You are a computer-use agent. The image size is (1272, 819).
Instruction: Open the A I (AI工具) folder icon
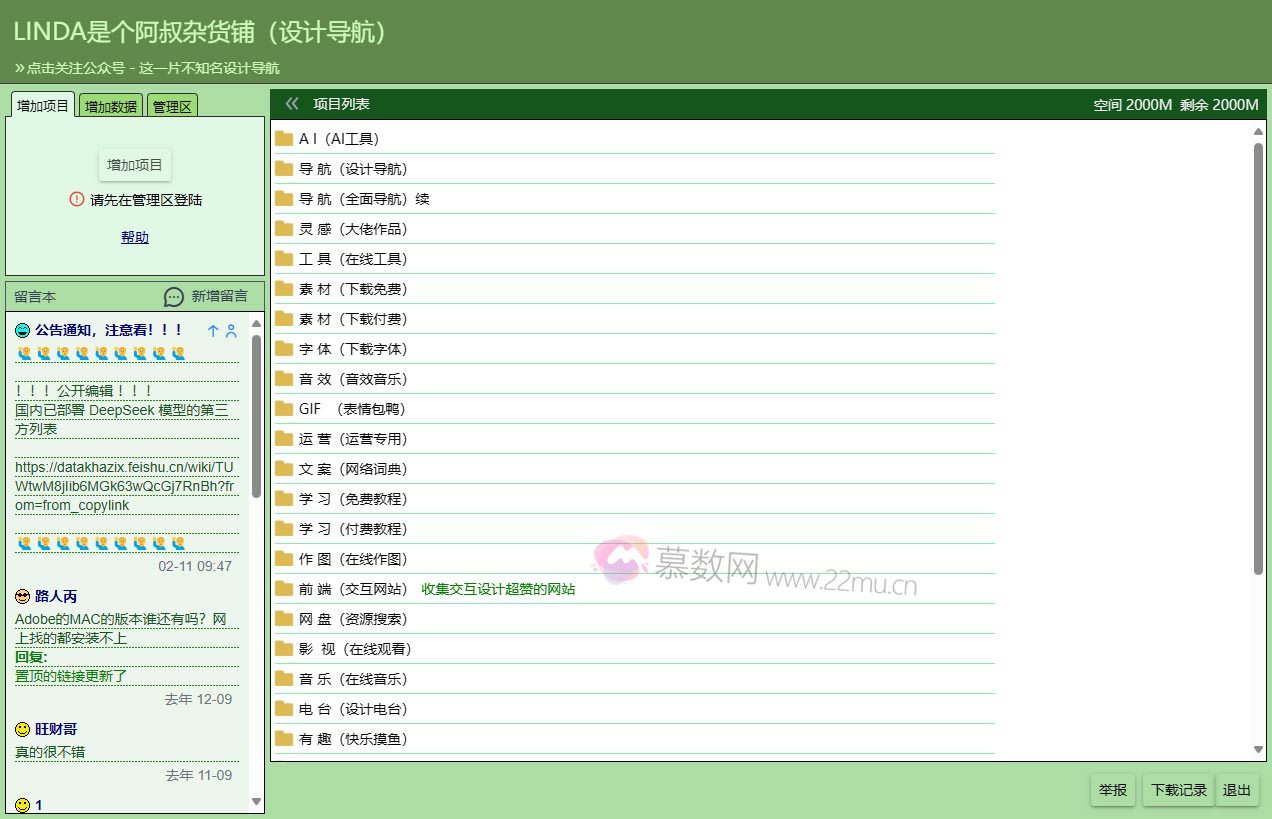tap(284, 139)
